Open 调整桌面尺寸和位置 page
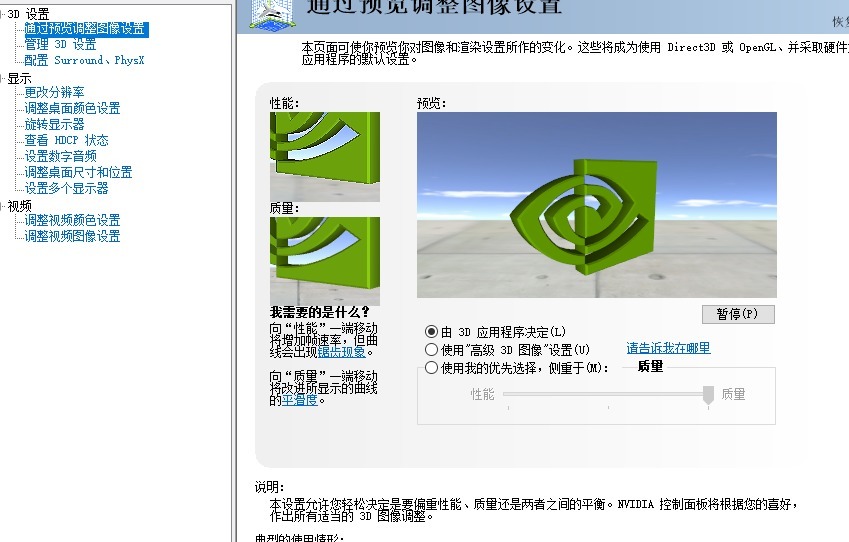The width and height of the screenshot is (849, 542). click(78, 173)
